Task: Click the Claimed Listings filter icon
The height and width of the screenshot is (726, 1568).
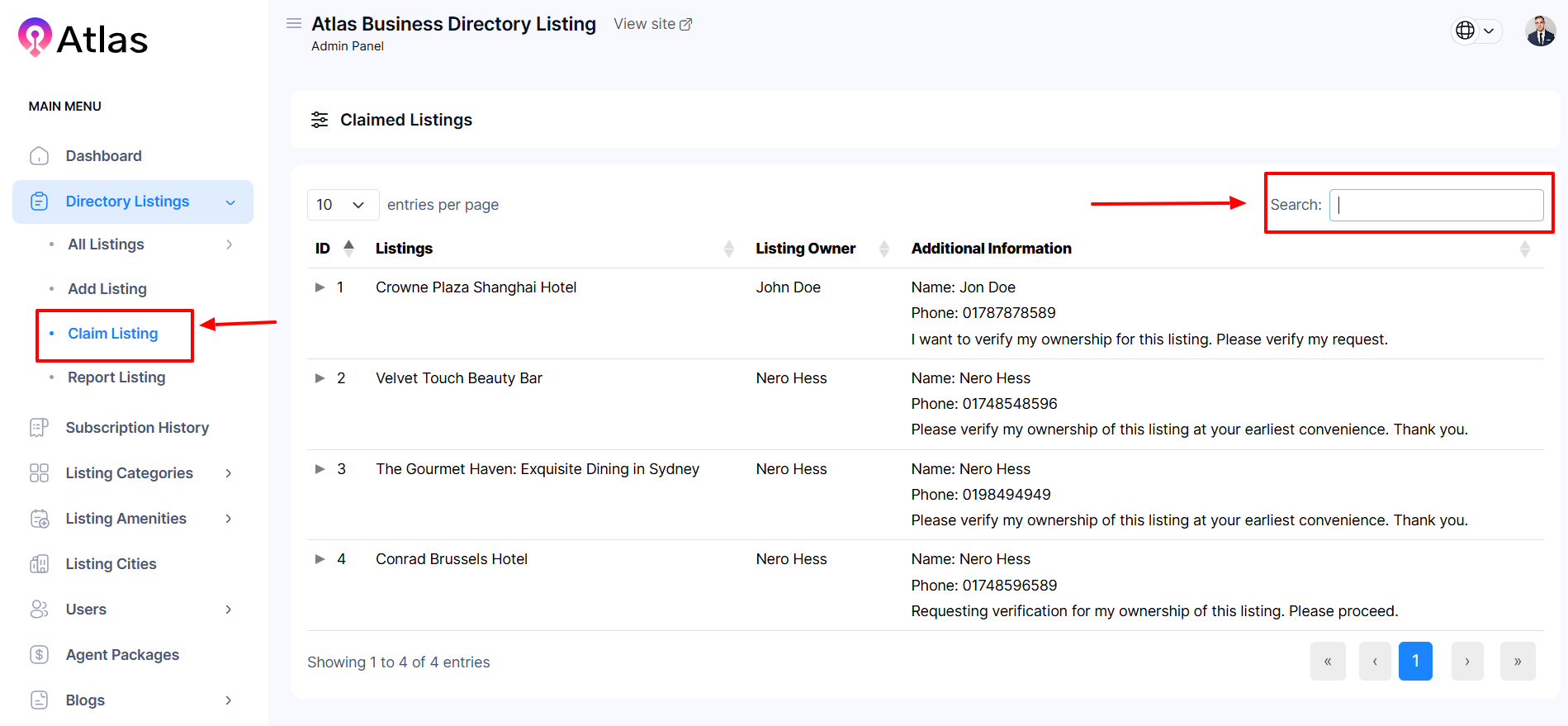Action: tap(320, 120)
